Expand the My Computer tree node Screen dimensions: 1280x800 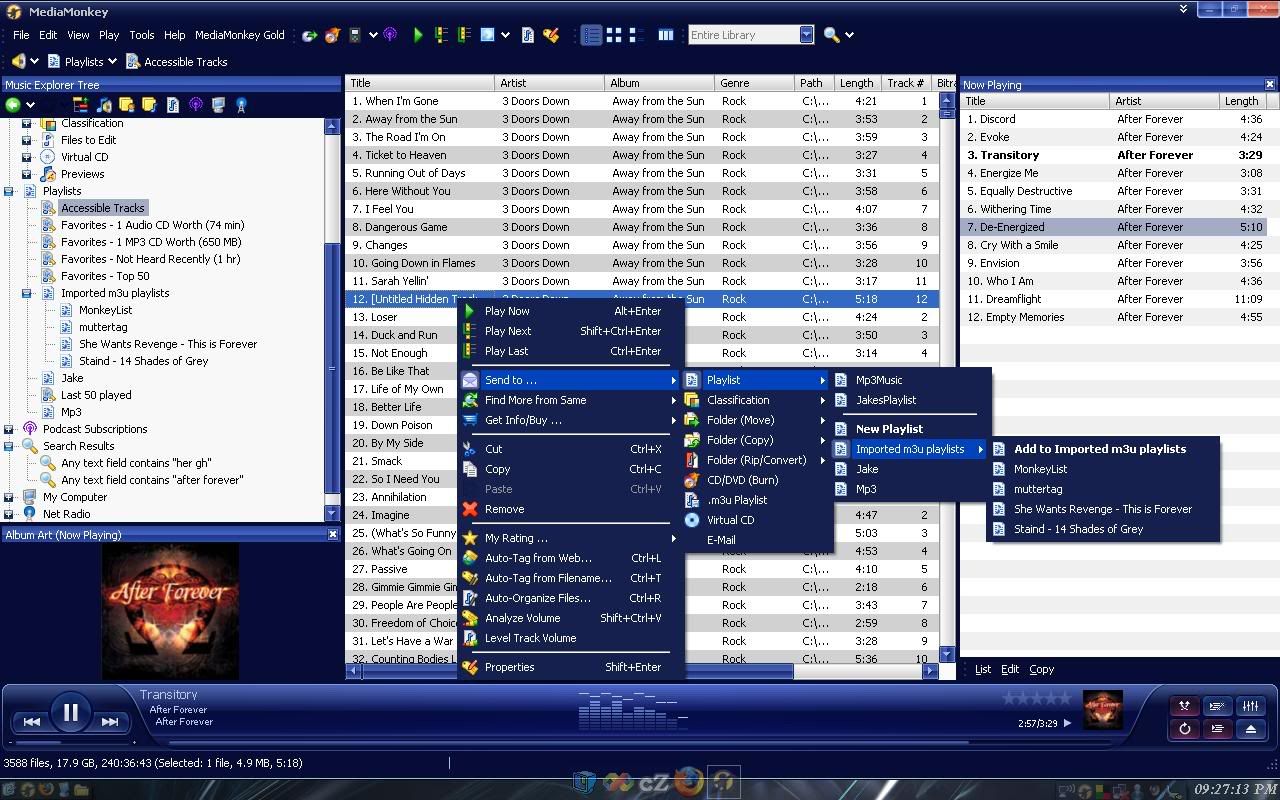point(9,497)
